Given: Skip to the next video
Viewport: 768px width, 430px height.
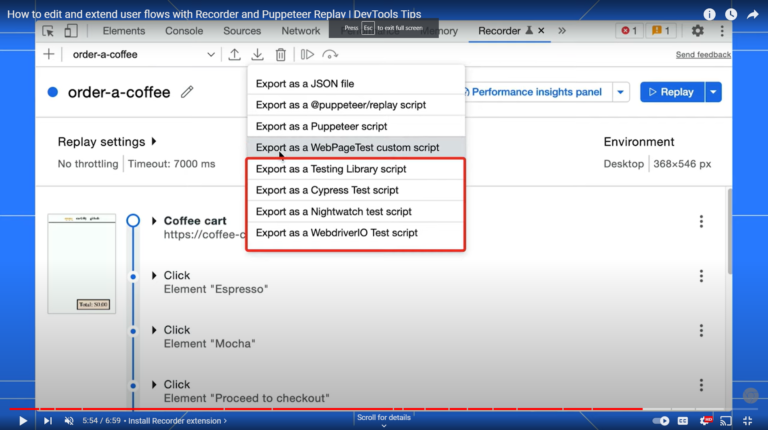Looking at the screenshot, I should (48, 421).
